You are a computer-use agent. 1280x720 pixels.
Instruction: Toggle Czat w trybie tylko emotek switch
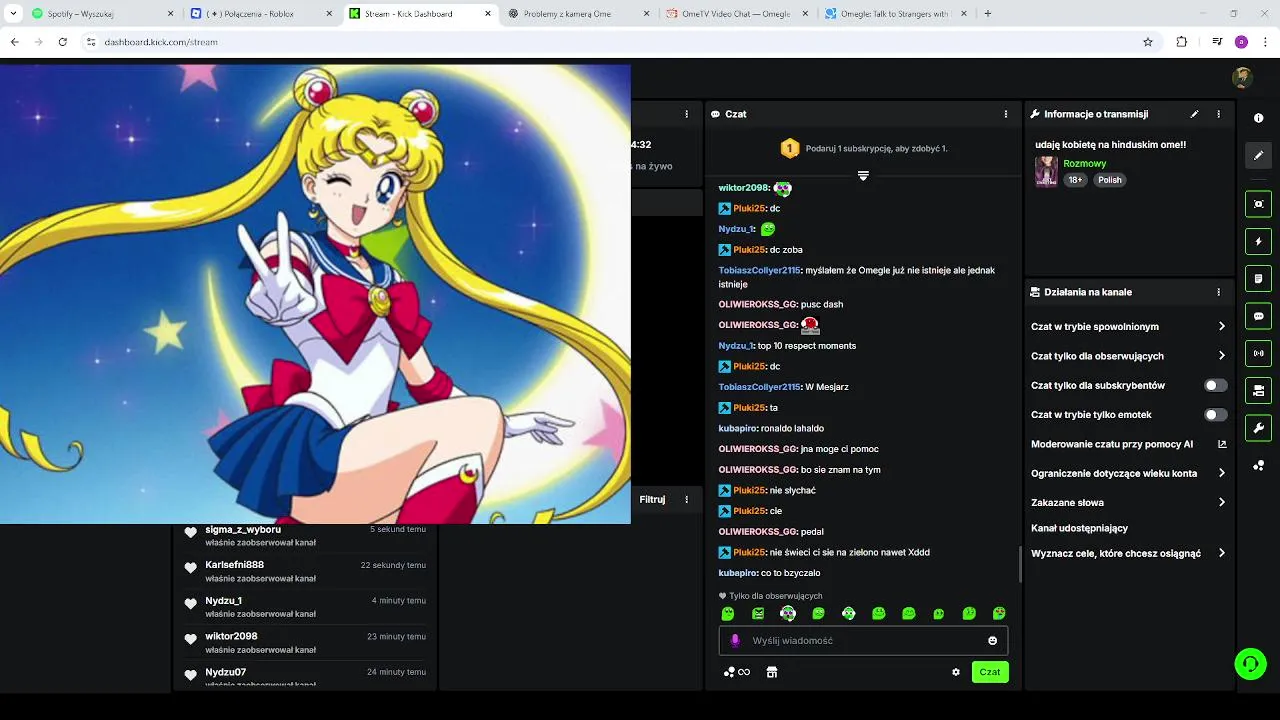point(1215,414)
